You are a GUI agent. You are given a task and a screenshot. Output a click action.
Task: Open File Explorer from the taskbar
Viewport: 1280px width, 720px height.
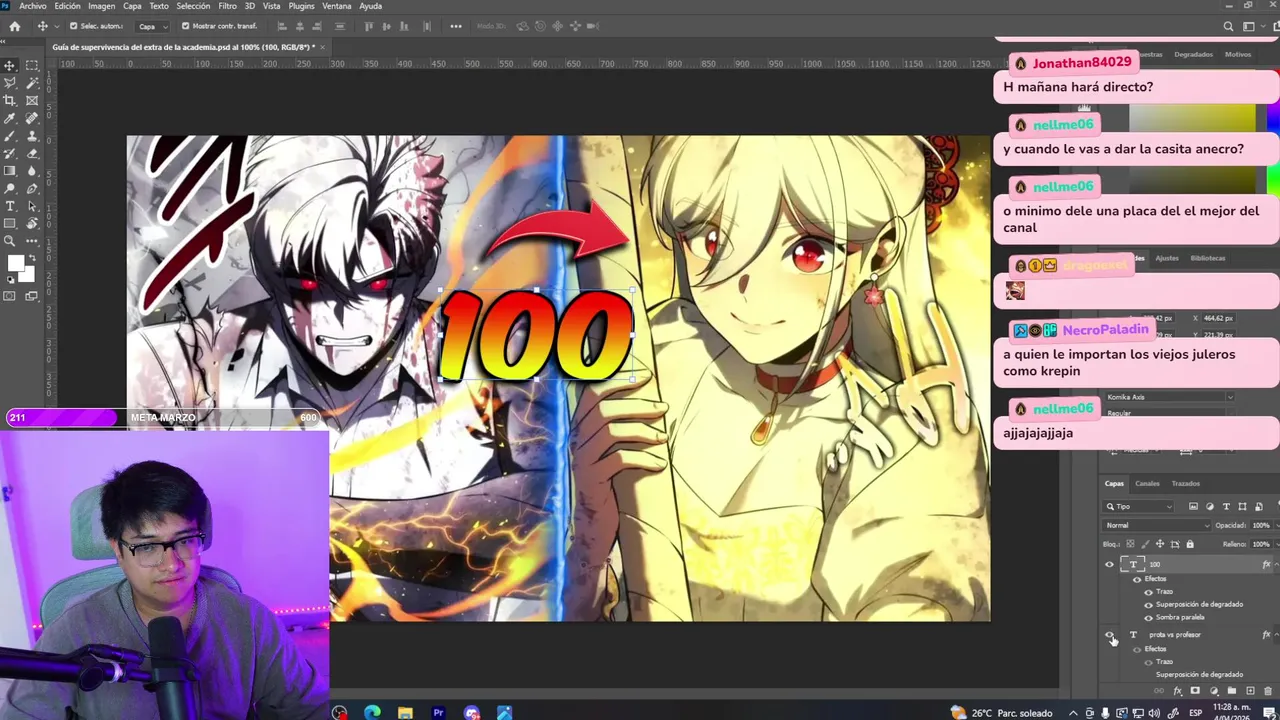(405, 713)
